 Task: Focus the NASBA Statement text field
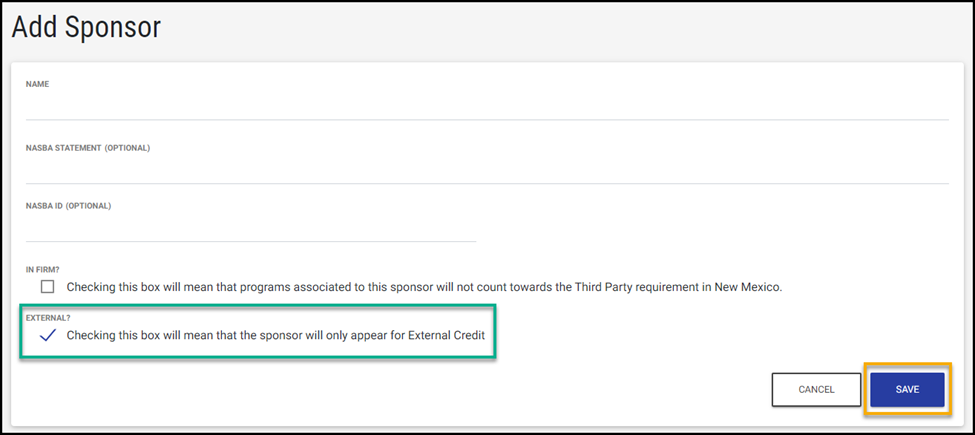click(x=486, y=170)
